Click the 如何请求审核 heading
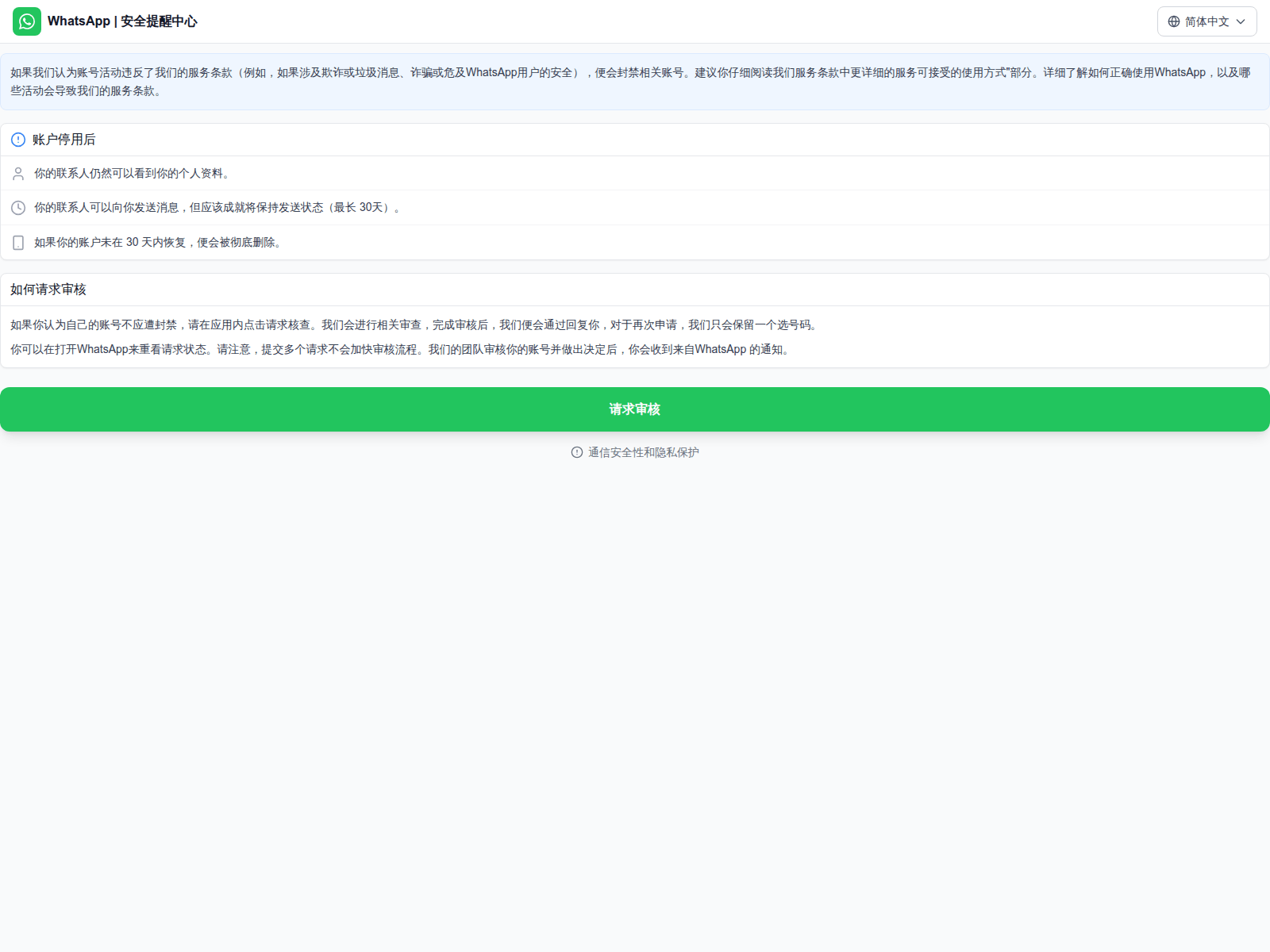The width and height of the screenshot is (1270, 952). tap(48, 290)
